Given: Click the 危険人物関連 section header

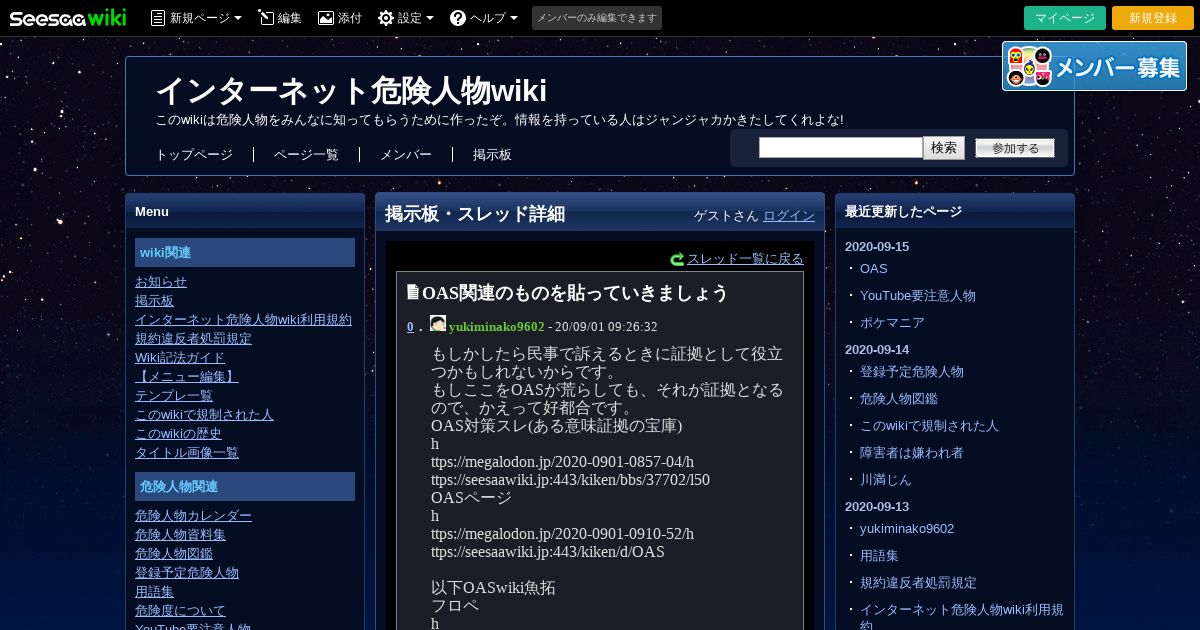Looking at the screenshot, I should [245, 487].
